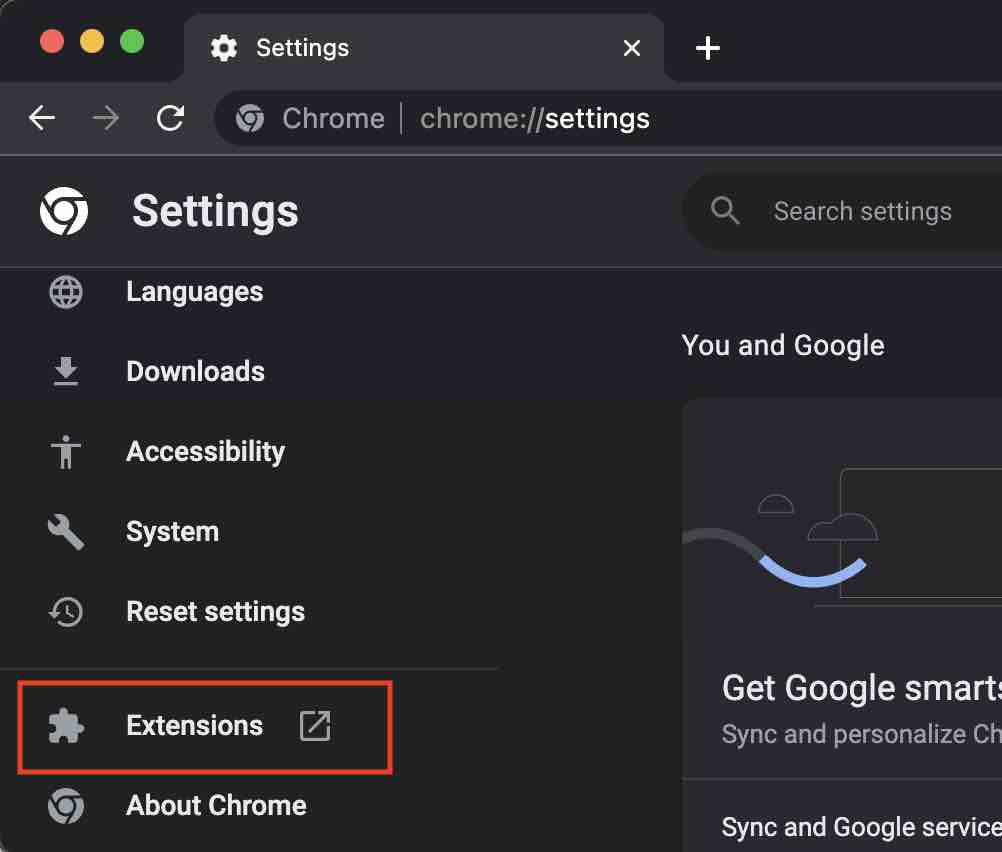
Task: Click the magnifying glass search icon
Action: [x=725, y=211]
